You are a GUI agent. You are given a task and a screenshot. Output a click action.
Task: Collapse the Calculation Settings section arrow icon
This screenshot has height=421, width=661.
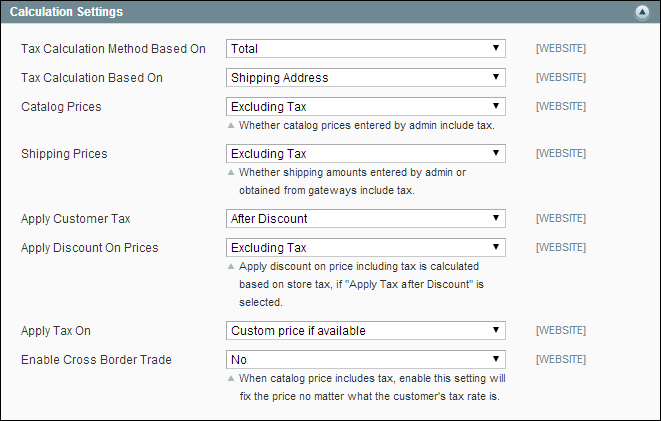pos(642,13)
